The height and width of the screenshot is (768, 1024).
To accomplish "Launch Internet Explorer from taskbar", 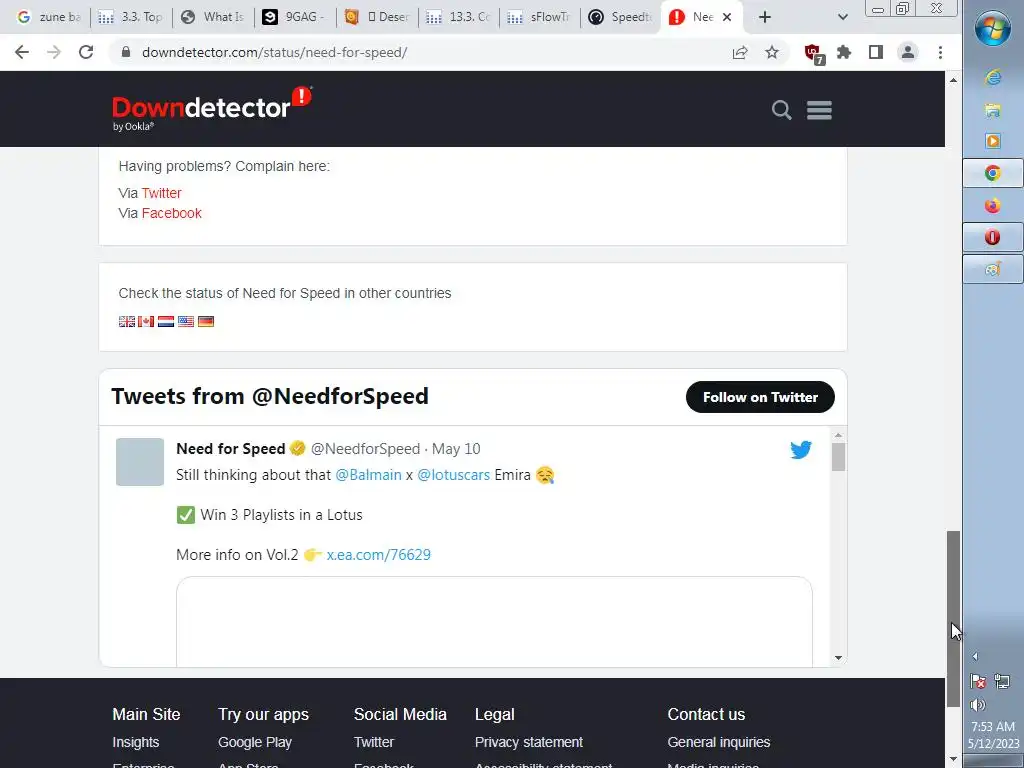I will click(993, 78).
